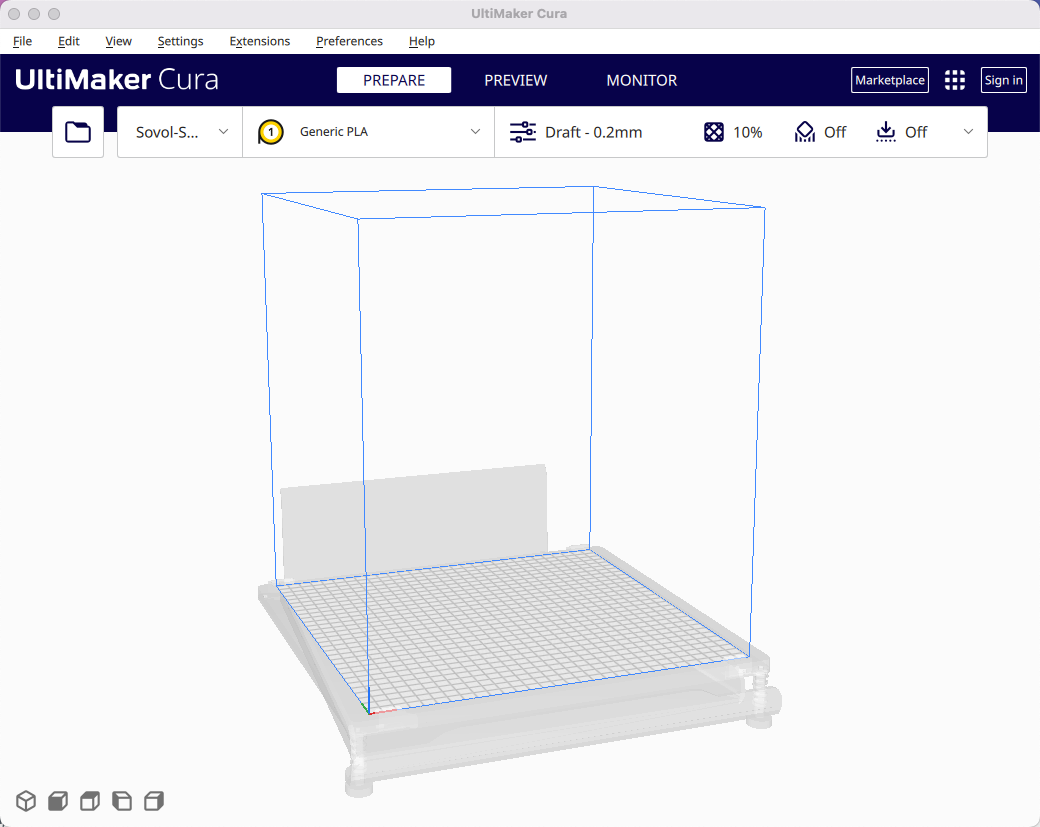Click the extruder 1 material icon
The height and width of the screenshot is (827, 1040).
pyautogui.click(x=271, y=132)
